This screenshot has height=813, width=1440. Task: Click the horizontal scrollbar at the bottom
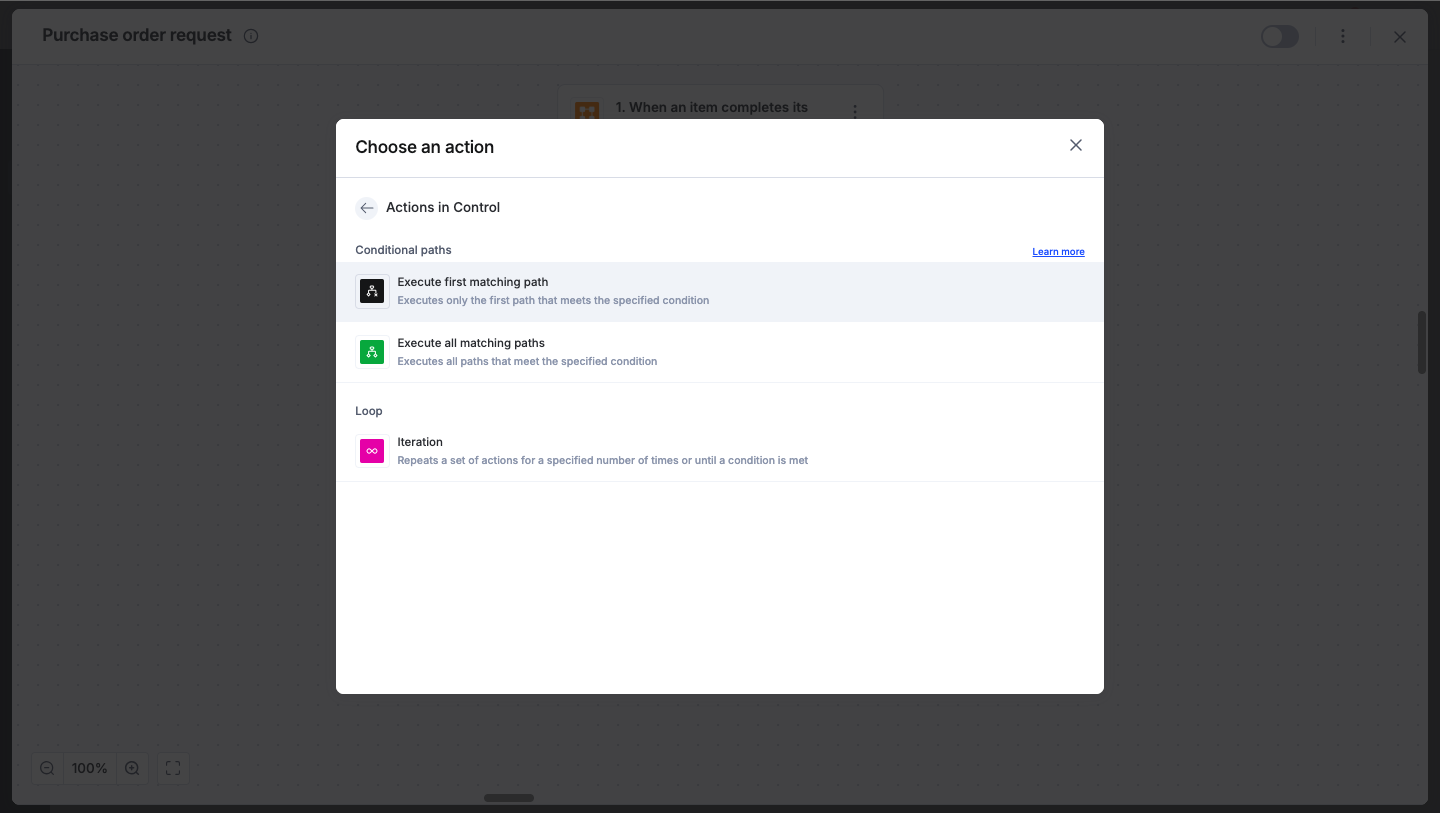point(509,798)
